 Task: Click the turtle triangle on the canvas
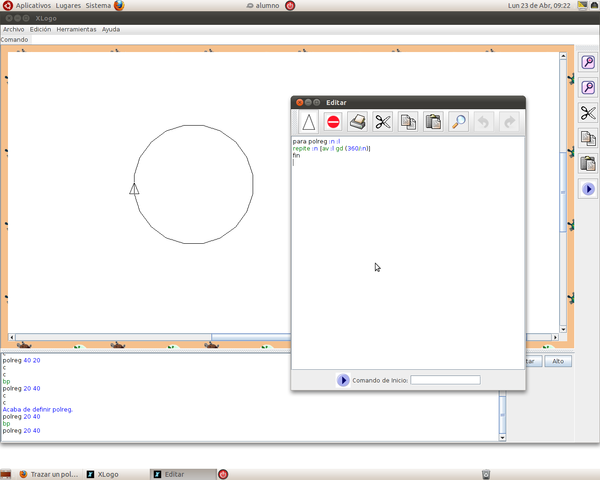pos(134,189)
